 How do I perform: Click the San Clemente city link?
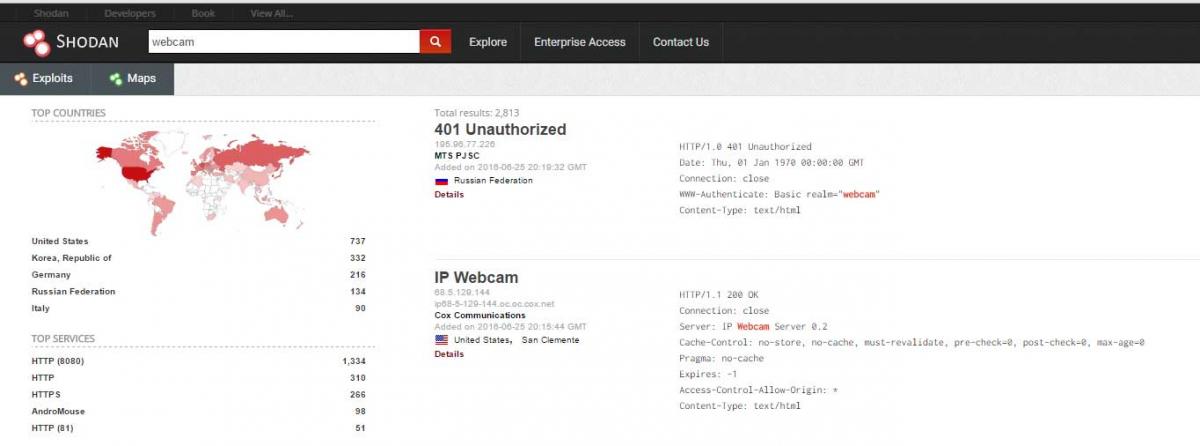(x=550, y=340)
